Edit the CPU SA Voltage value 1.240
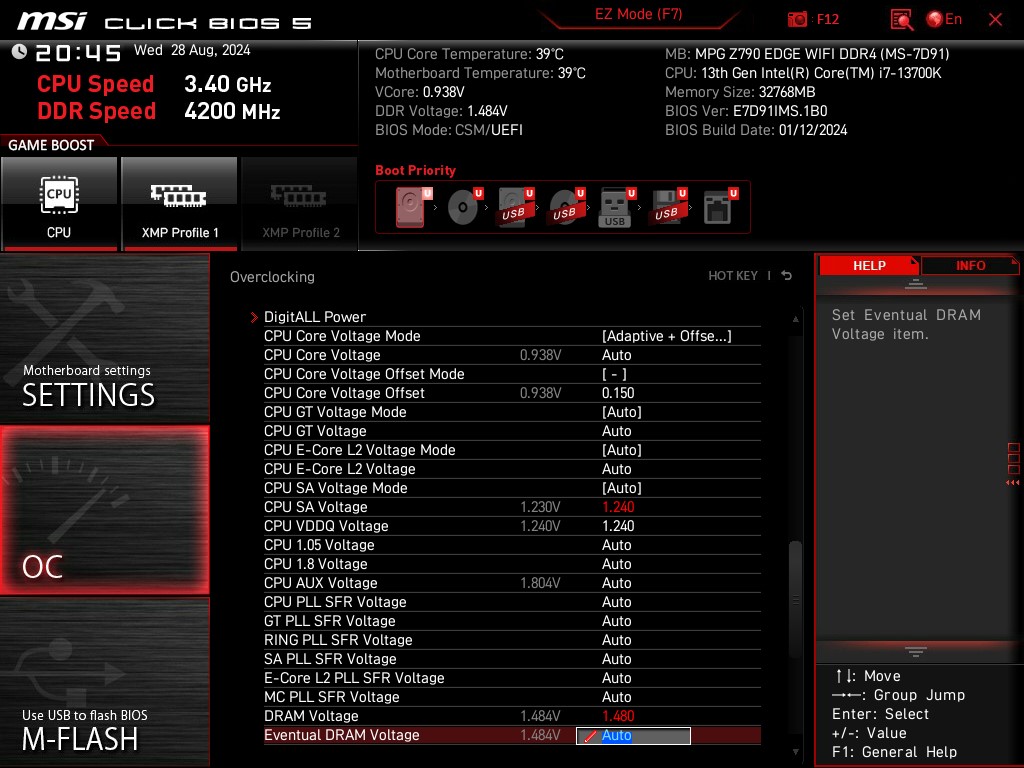Viewport: 1024px width, 768px height. pos(618,507)
